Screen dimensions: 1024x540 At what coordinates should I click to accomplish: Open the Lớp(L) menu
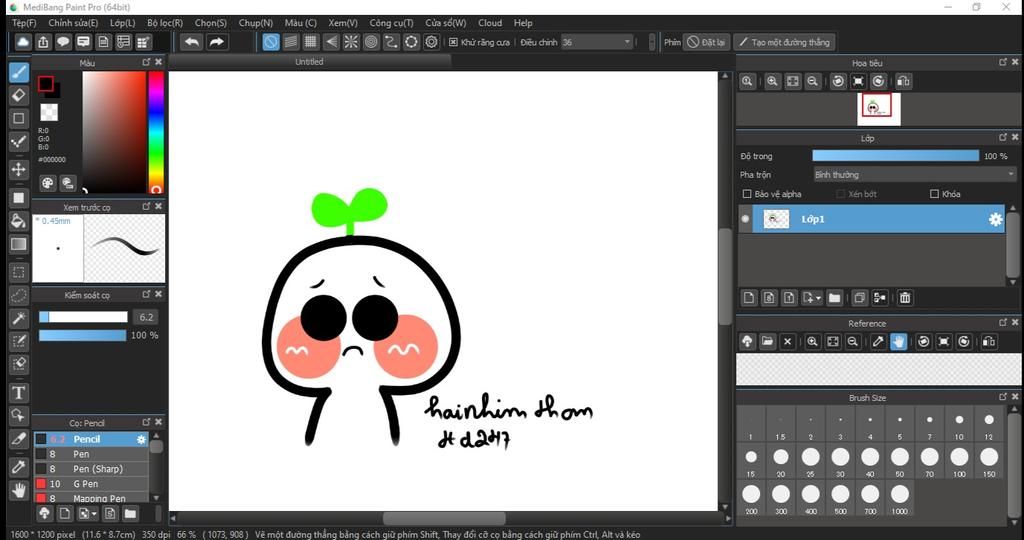coord(123,23)
